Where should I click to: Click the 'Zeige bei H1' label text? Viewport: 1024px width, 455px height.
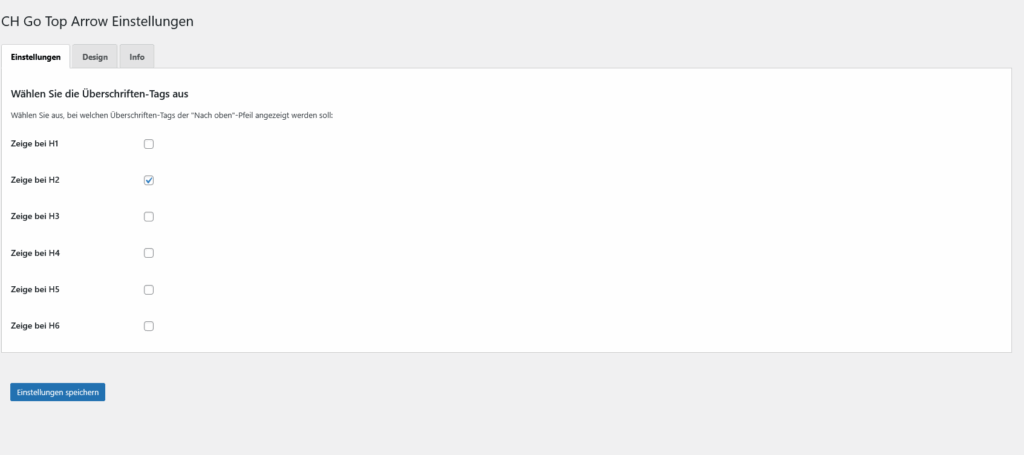click(35, 143)
